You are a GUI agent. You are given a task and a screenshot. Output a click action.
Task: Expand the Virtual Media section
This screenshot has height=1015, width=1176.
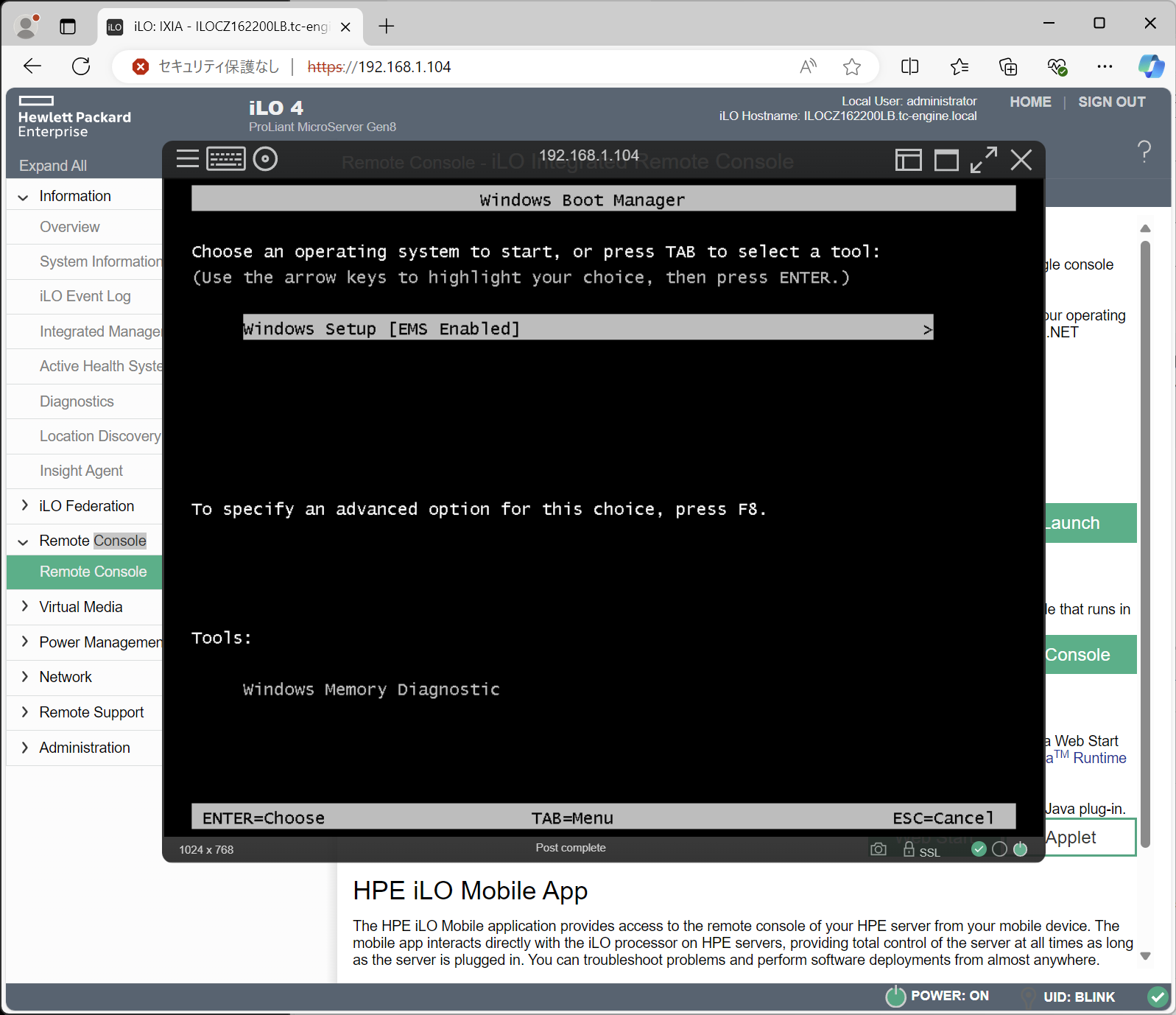click(x=24, y=607)
